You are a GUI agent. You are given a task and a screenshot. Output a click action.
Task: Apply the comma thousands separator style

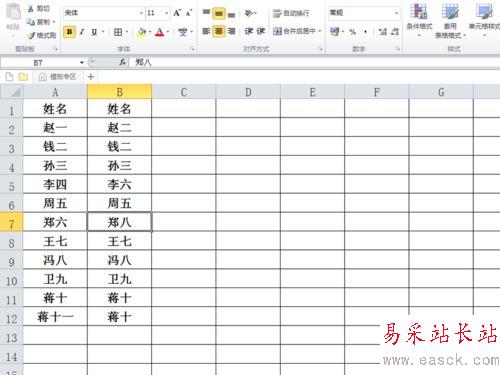tap(366, 32)
